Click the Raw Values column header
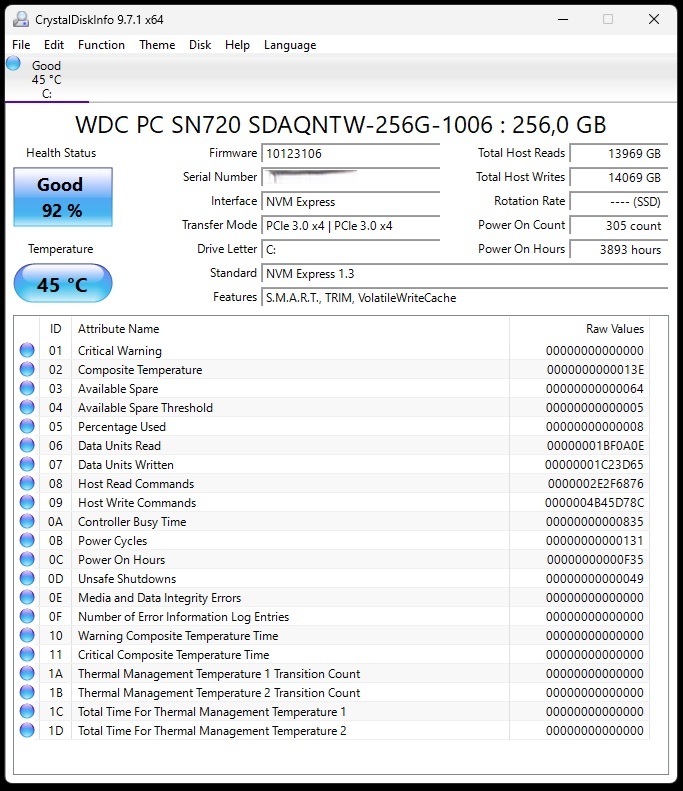This screenshot has width=683, height=791. (x=614, y=329)
